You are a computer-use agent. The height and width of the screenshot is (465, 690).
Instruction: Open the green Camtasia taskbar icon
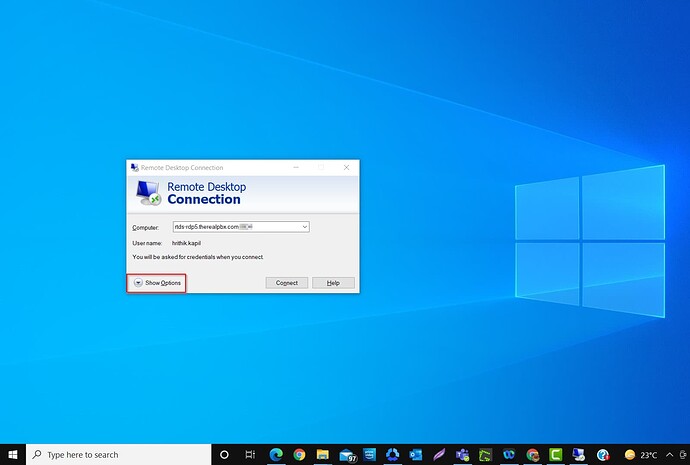(x=555, y=454)
